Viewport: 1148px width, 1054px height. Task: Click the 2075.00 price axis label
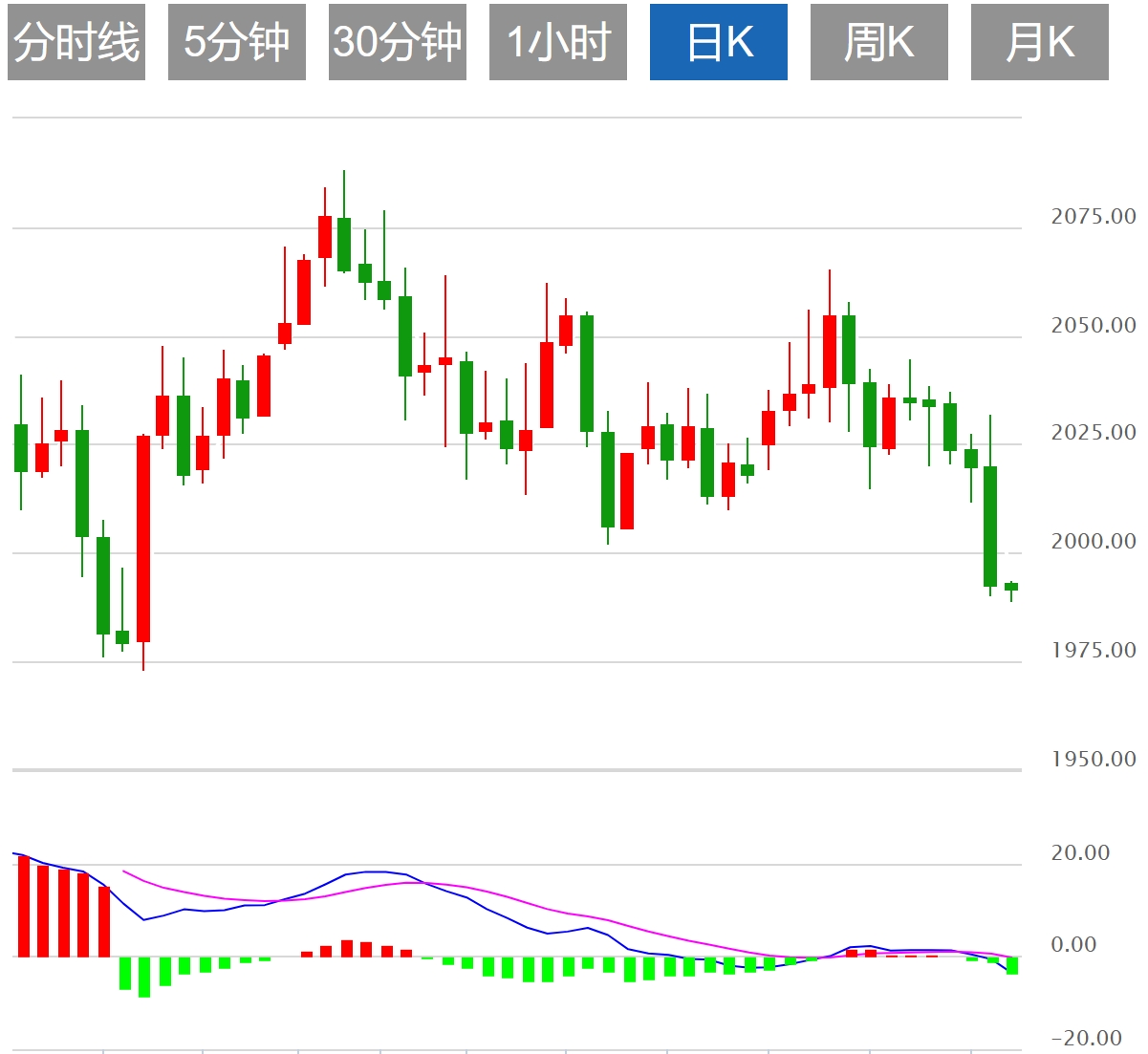(x=1094, y=217)
